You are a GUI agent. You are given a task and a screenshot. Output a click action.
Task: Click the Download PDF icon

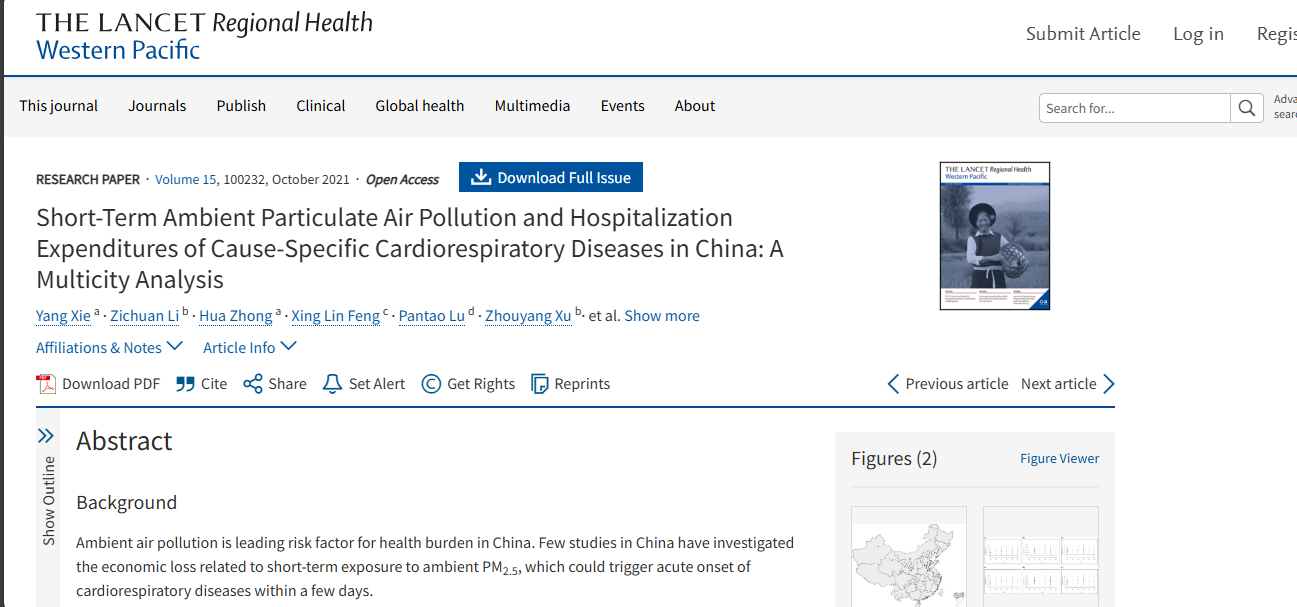pyautogui.click(x=46, y=384)
